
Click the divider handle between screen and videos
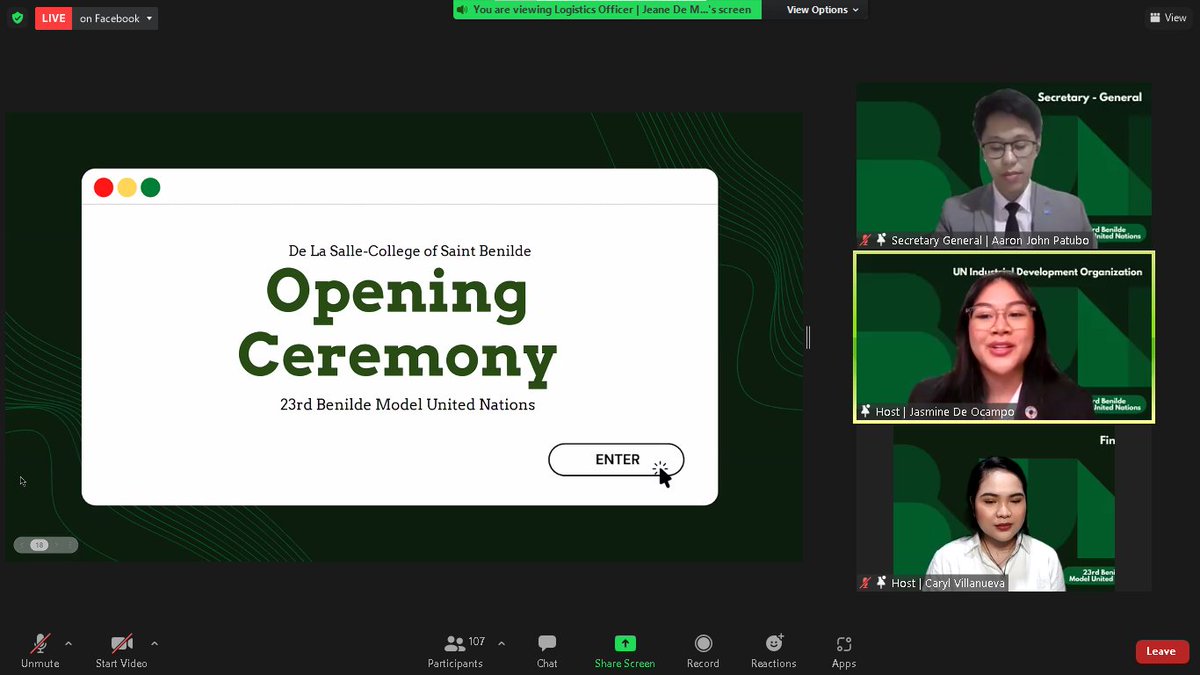click(808, 337)
